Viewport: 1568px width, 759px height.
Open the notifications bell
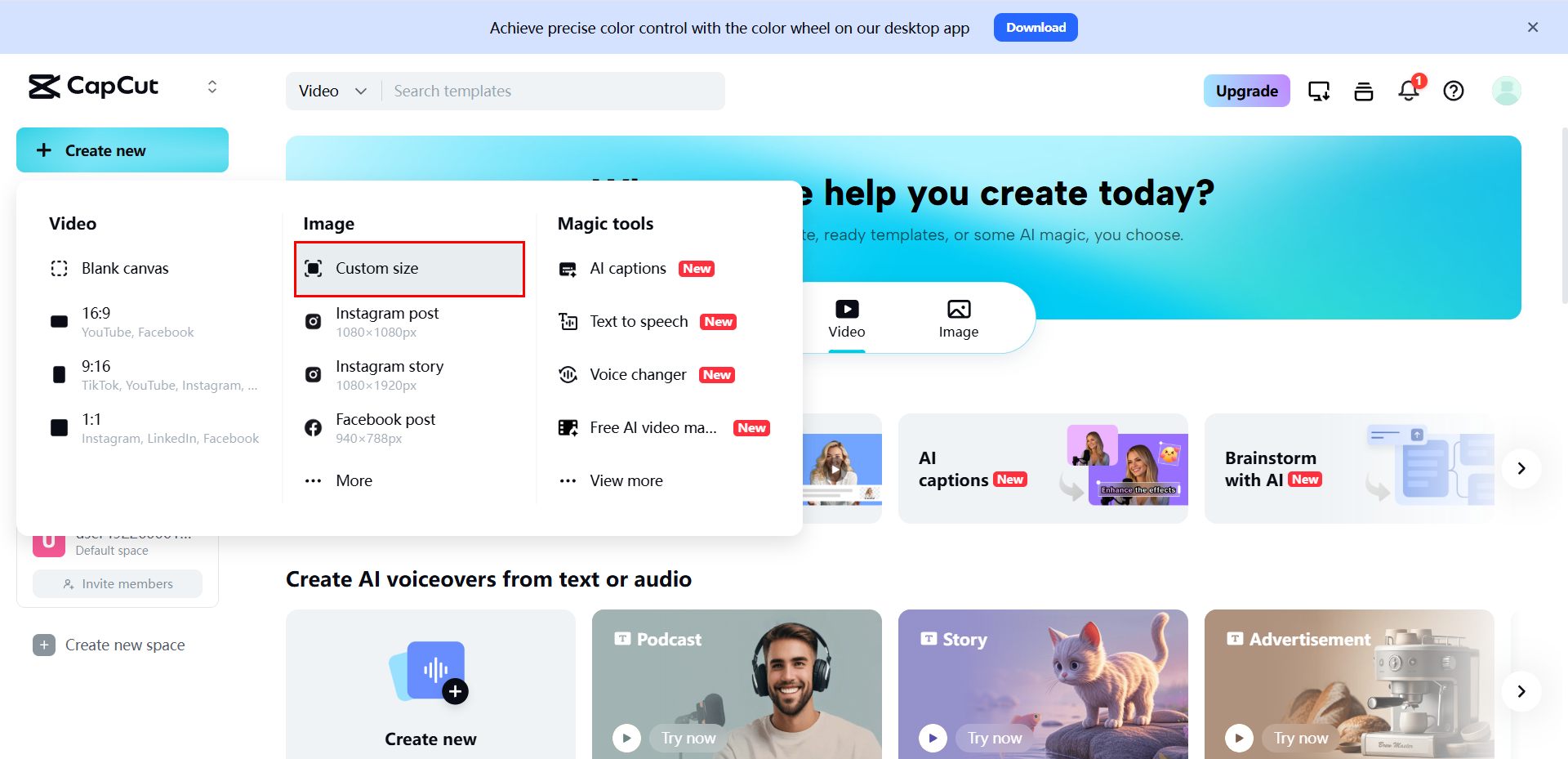(x=1409, y=90)
